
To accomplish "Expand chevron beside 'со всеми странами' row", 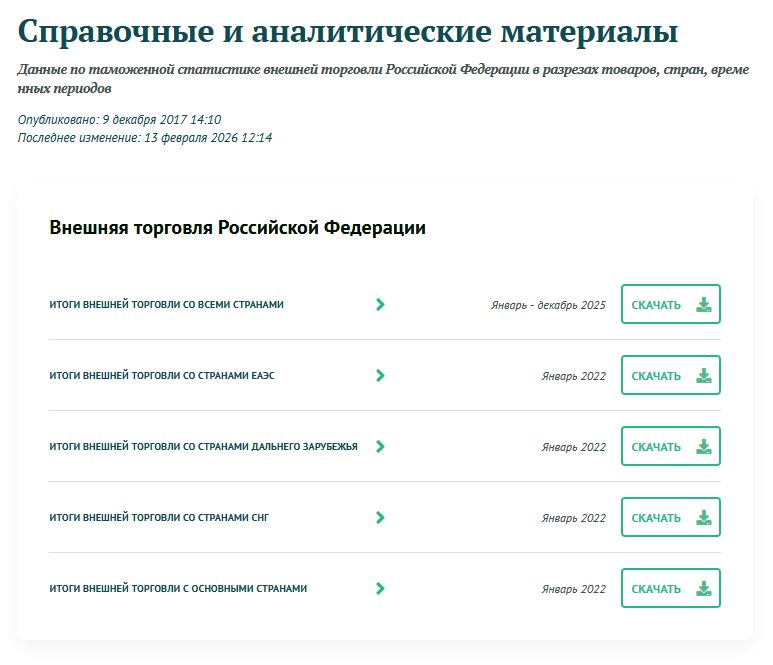I will click(x=380, y=305).
